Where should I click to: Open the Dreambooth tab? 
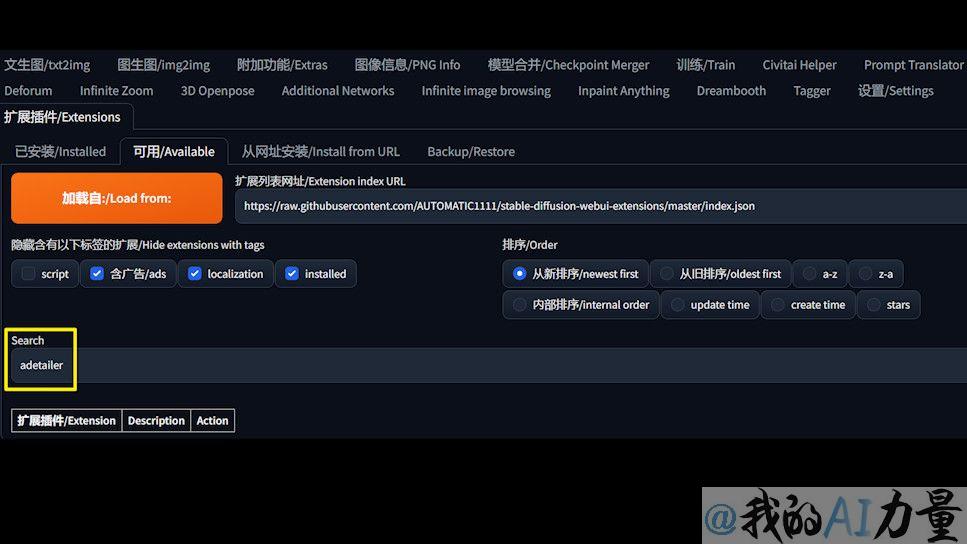pyautogui.click(x=731, y=91)
